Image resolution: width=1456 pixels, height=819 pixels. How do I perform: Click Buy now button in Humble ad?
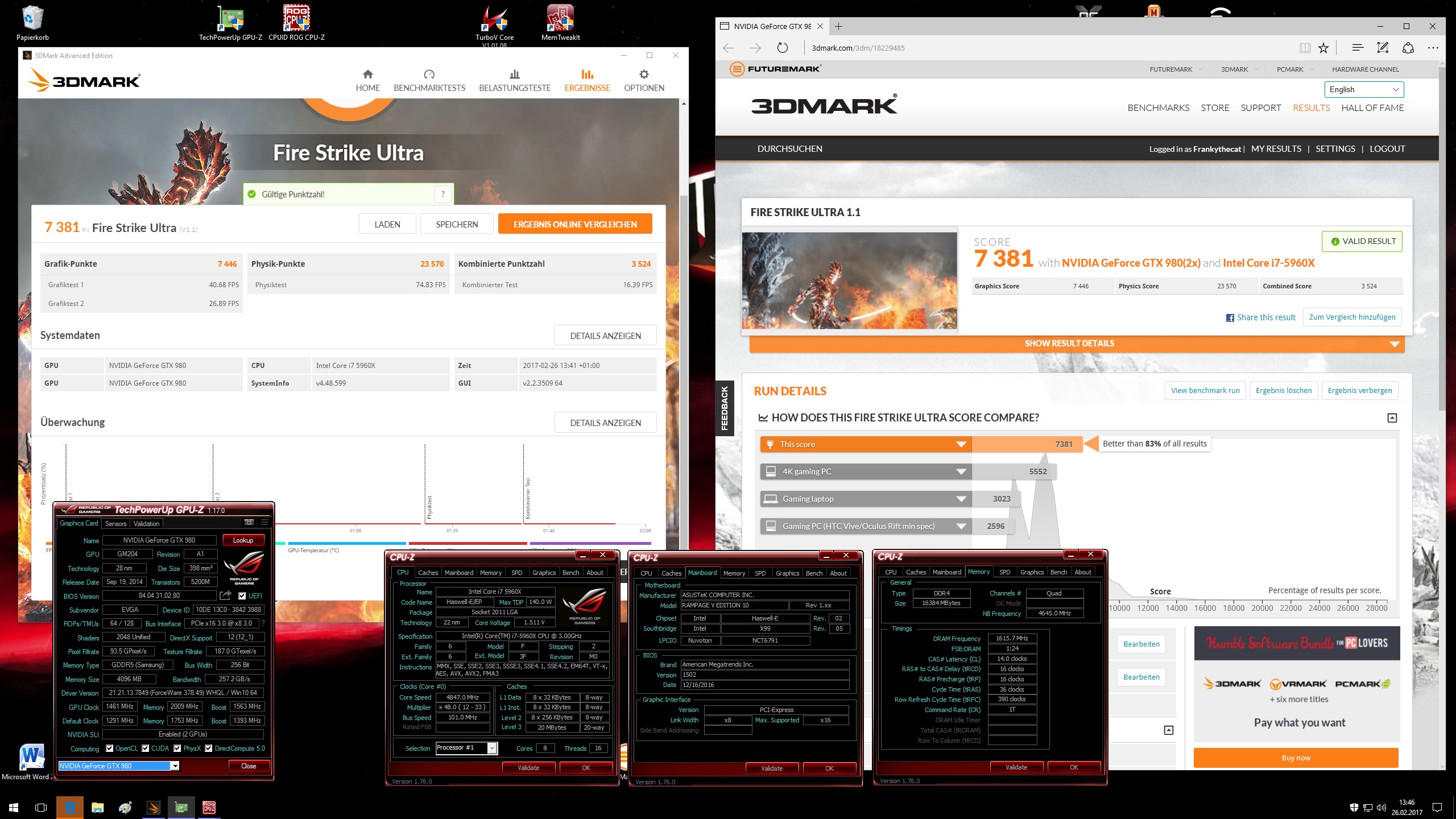click(x=1296, y=758)
